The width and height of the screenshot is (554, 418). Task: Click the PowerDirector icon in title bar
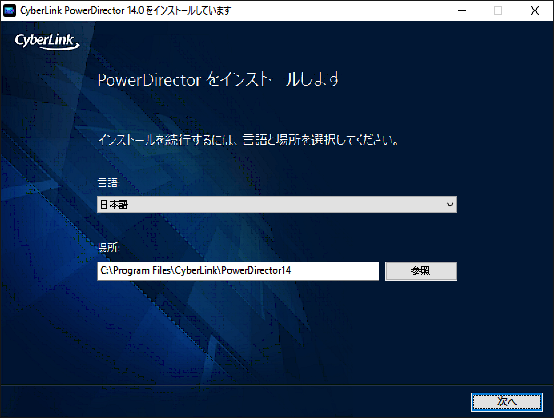coord(9,11)
